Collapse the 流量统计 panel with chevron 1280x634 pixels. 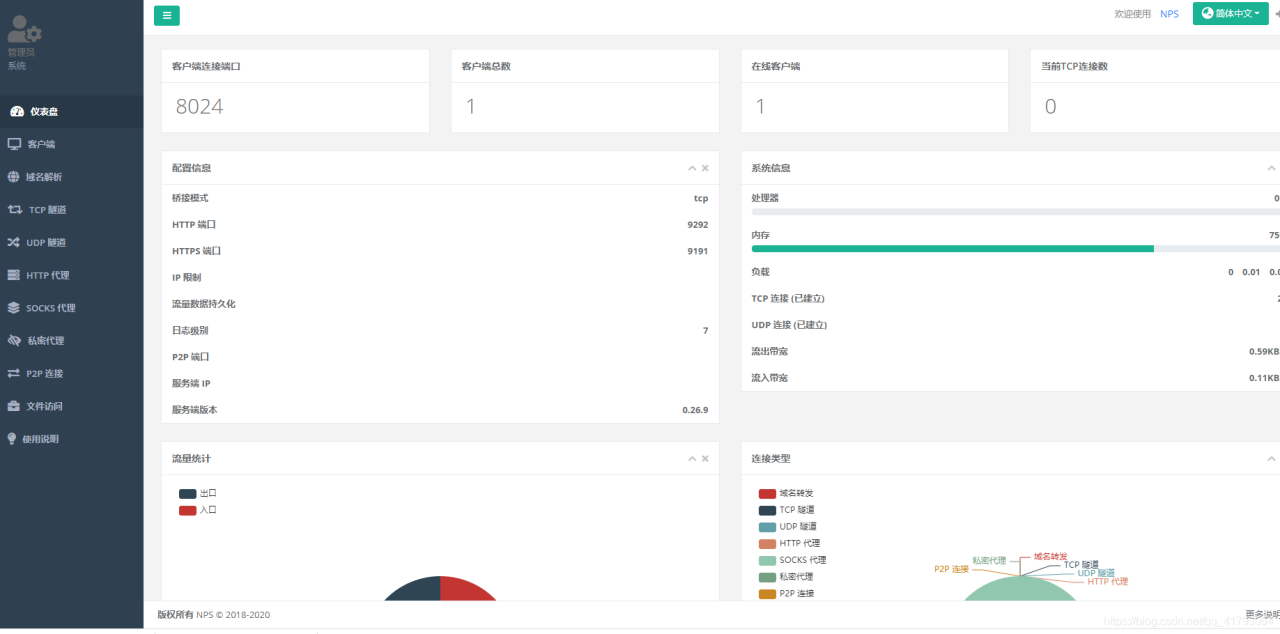click(692, 458)
